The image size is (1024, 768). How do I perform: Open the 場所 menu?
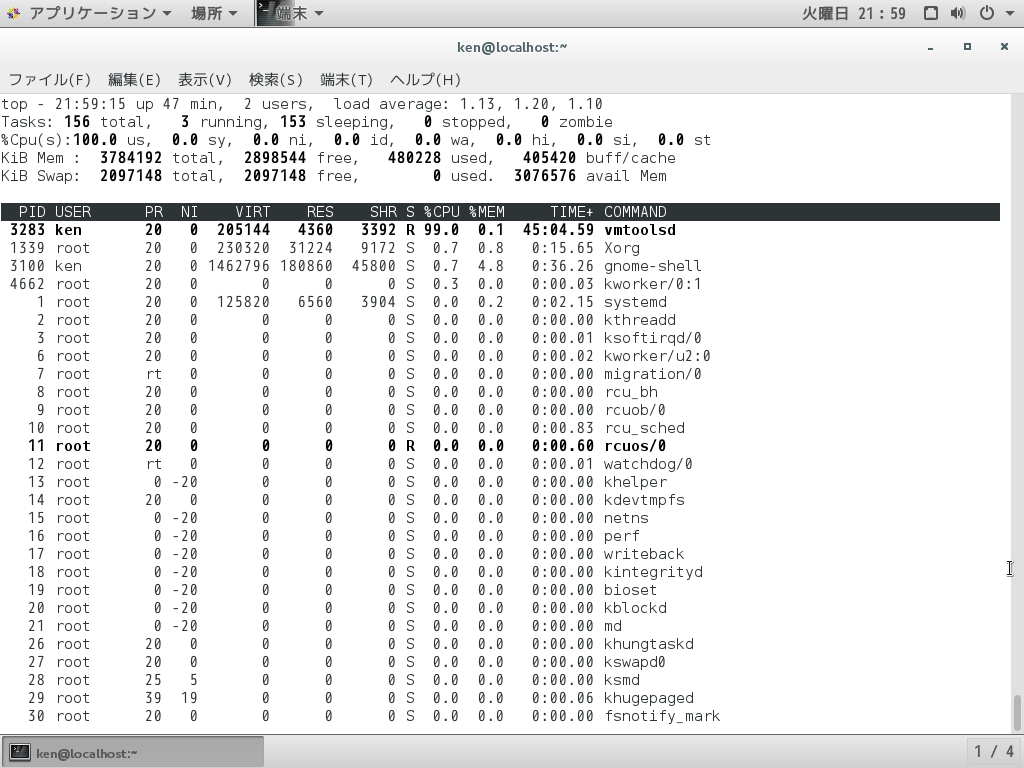pos(214,13)
